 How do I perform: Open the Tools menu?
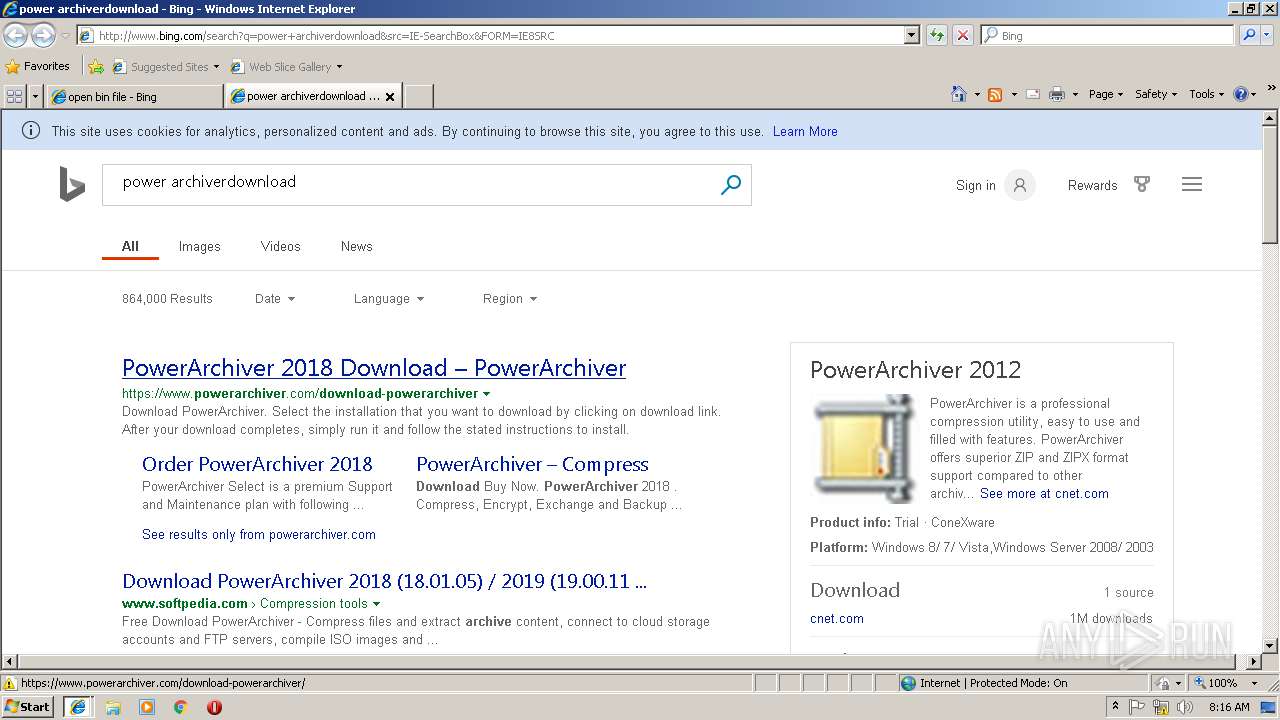(1207, 94)
